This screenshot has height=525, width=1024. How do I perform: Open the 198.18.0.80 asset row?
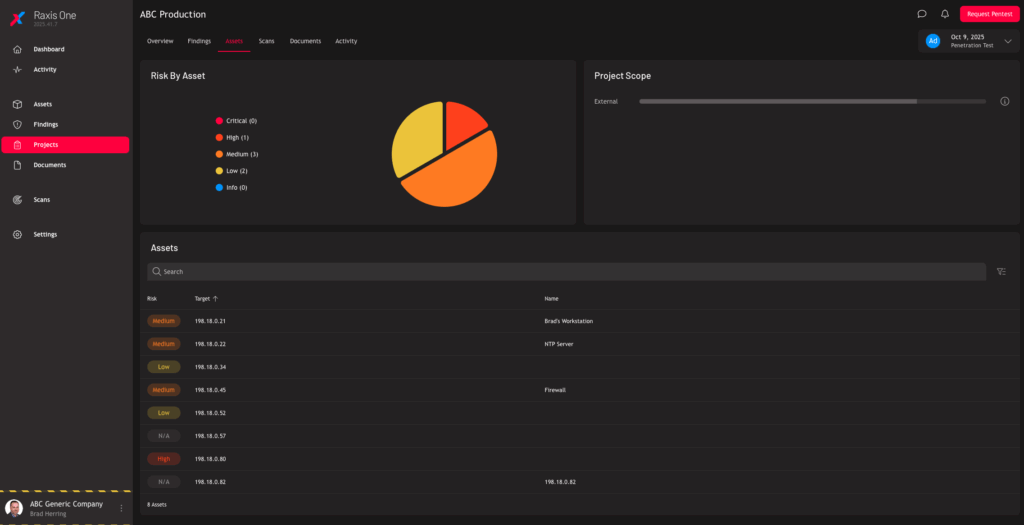(x=210, y=459)
